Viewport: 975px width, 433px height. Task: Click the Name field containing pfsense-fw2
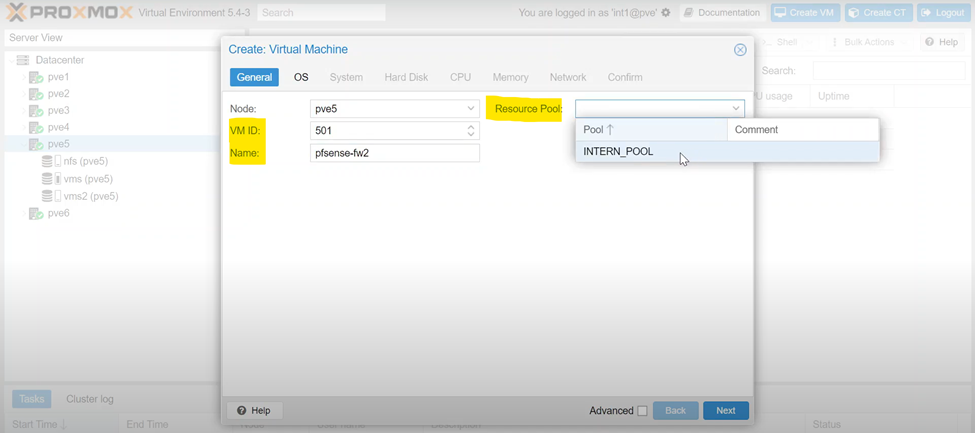point(395,153)
